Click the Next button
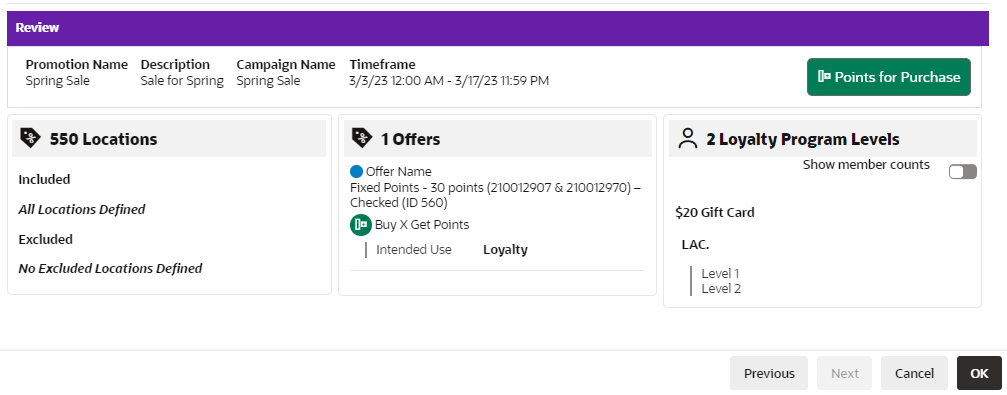This screenshot has height=395, width=1007. pos(845,373)
